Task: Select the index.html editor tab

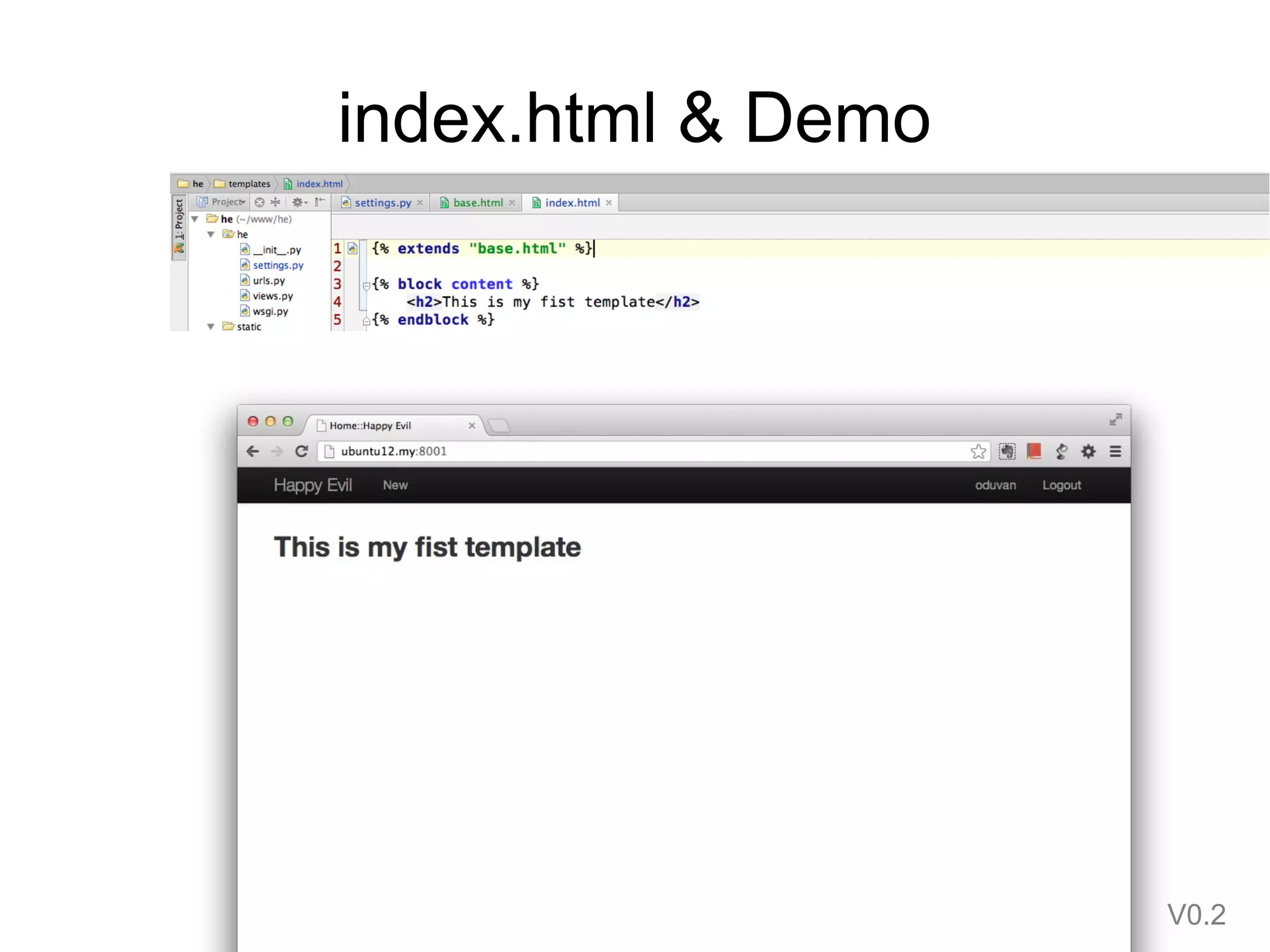Action: point(572,203)
